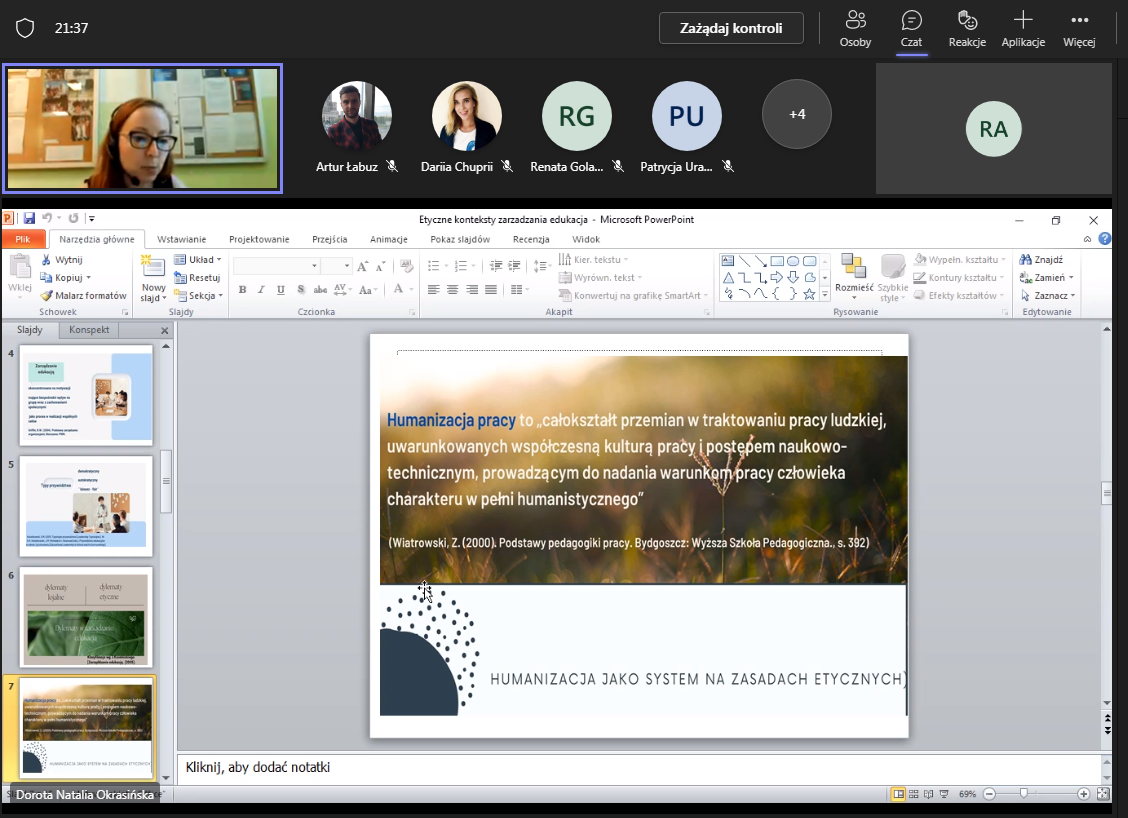Open the font name combo box
1128x818 pixels.
(x=276, y=266)
